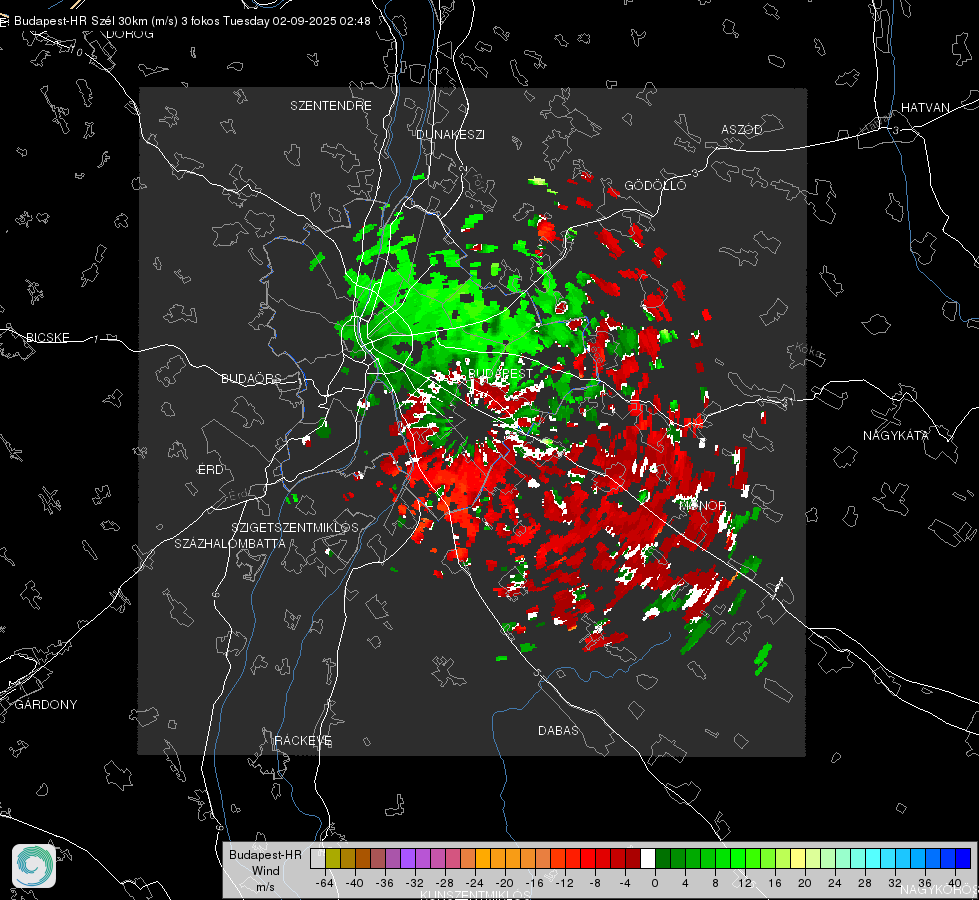The width and height of the screenshot is (979, 900).
Task: Select the light gray first legend swatch
Action: (317, 859)
